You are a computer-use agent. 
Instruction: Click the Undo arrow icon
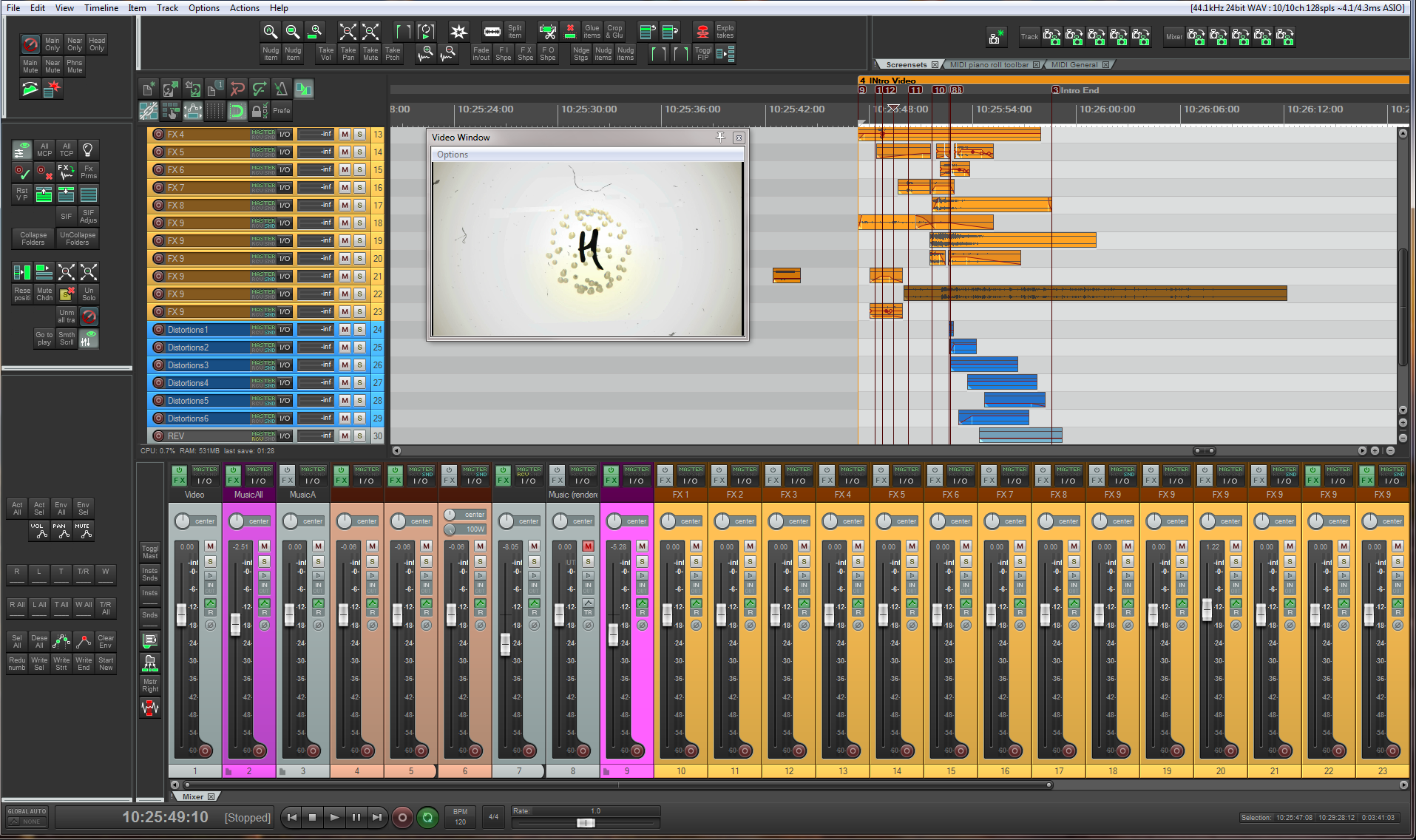pyautogui.click(x=237, y=89)
